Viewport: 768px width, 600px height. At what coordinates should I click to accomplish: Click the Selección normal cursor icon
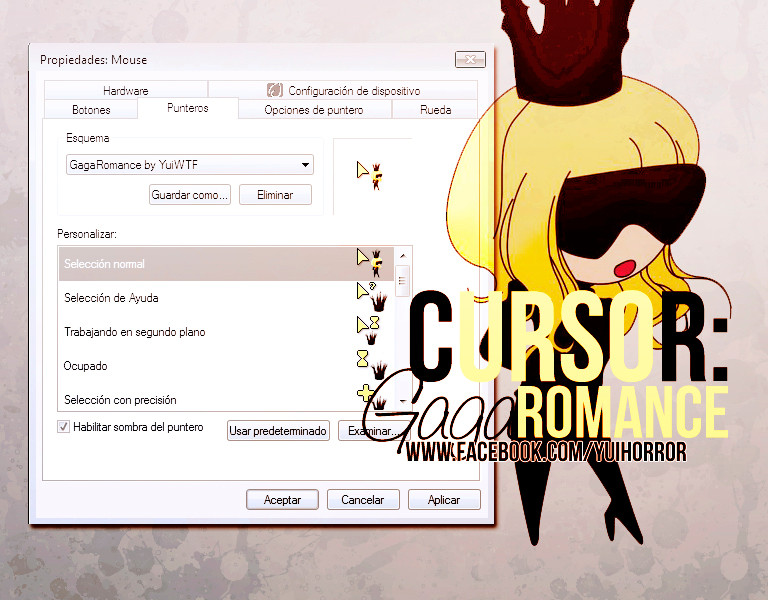click(370, 263)
